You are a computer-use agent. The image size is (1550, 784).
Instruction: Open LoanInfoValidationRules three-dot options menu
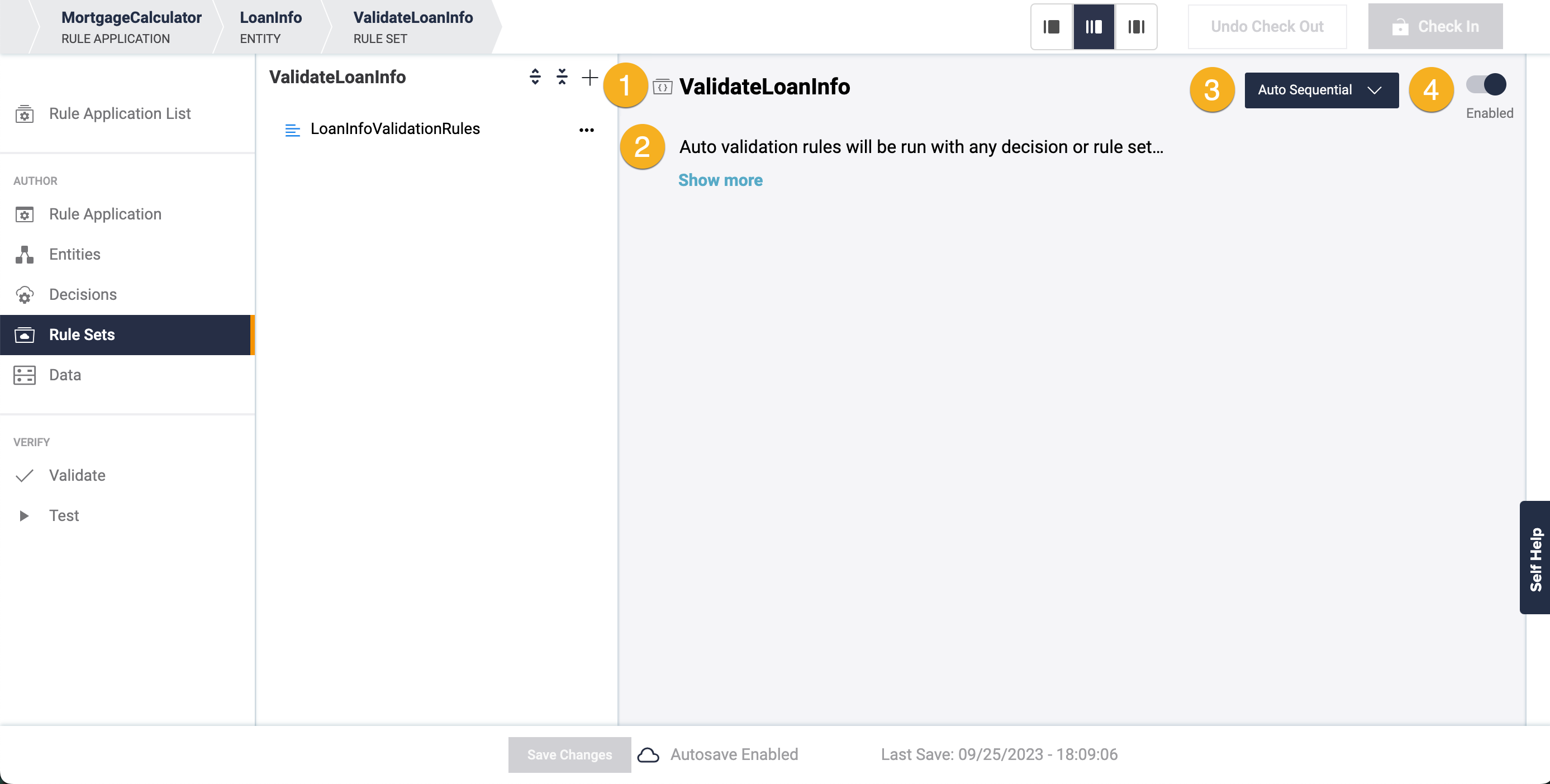click(586, 130)
